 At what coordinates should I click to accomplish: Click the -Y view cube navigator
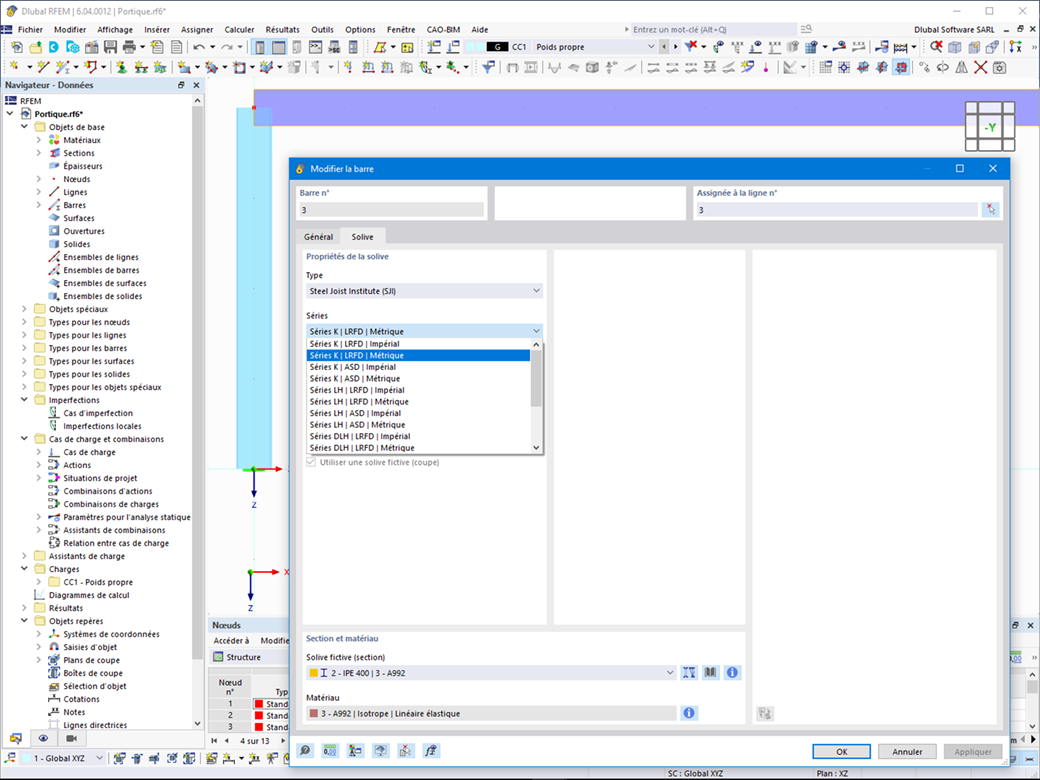990,127
